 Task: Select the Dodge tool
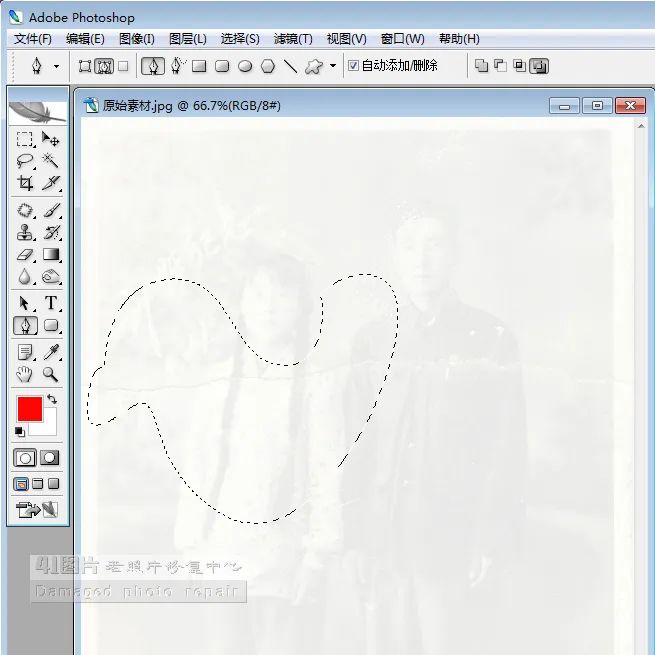click(x=51, y=277)
